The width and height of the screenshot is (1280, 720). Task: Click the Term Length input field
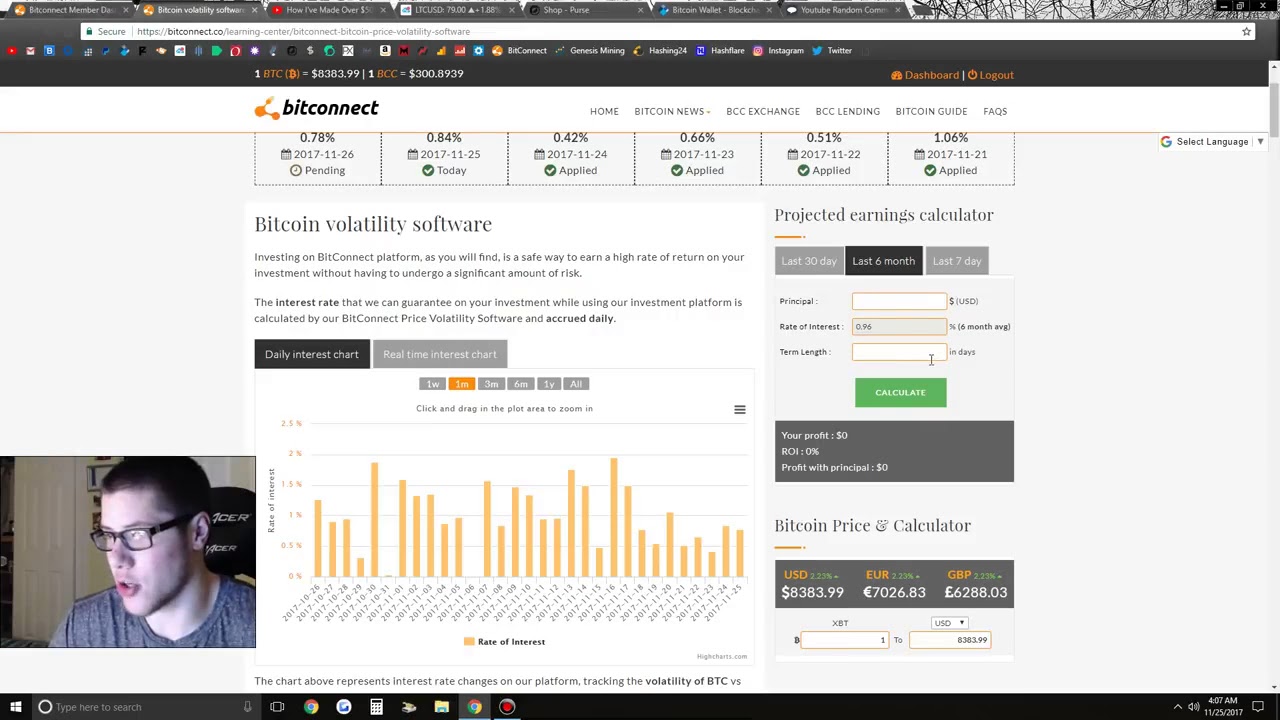pyautogui.click(x=898, y=352)
